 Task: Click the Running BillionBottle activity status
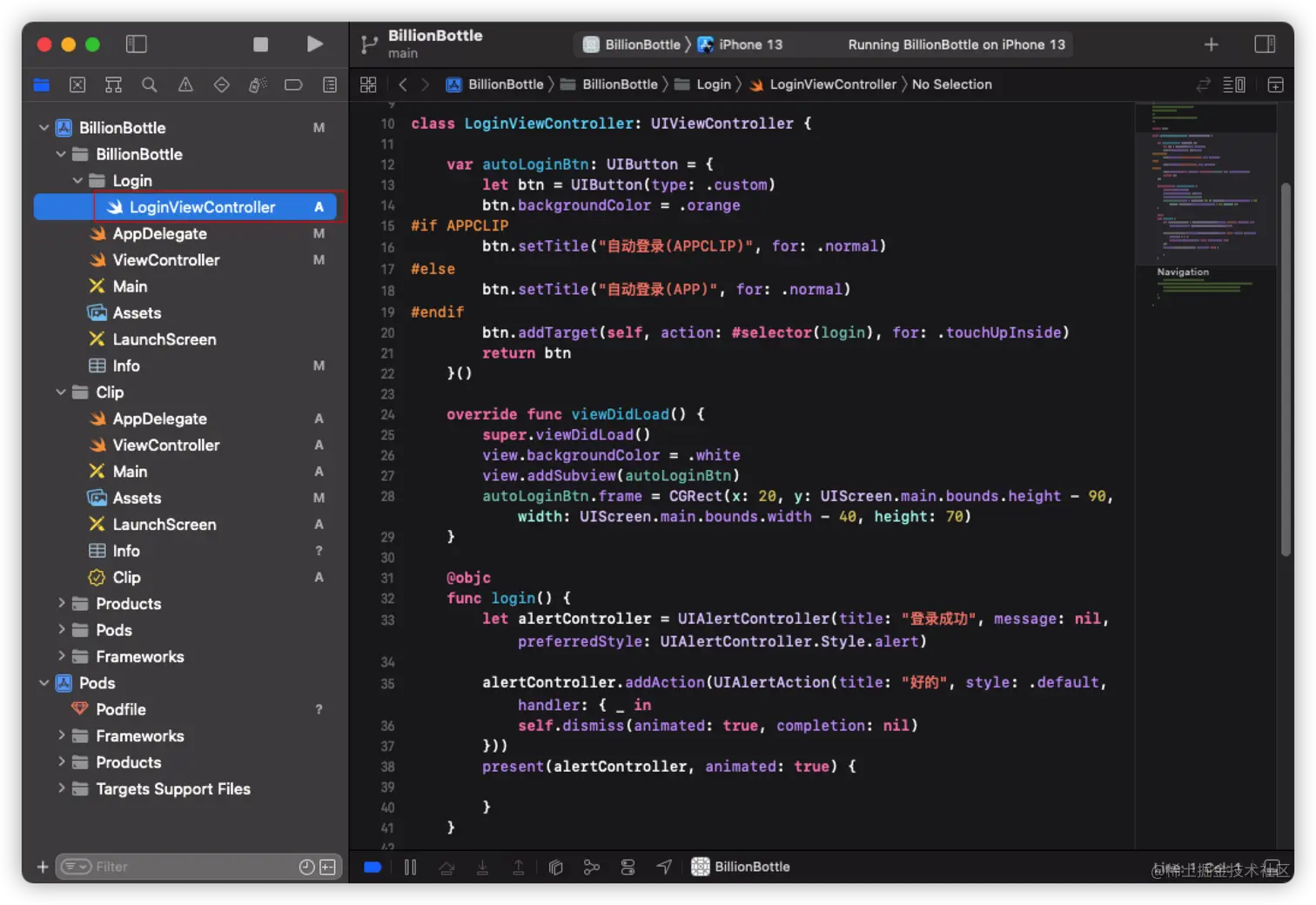[x=956, y=44]
